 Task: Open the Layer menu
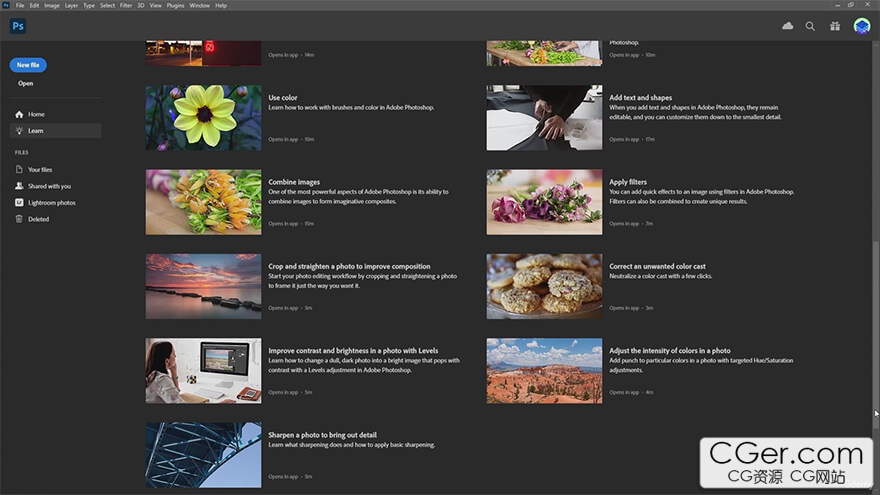point(71,5)
